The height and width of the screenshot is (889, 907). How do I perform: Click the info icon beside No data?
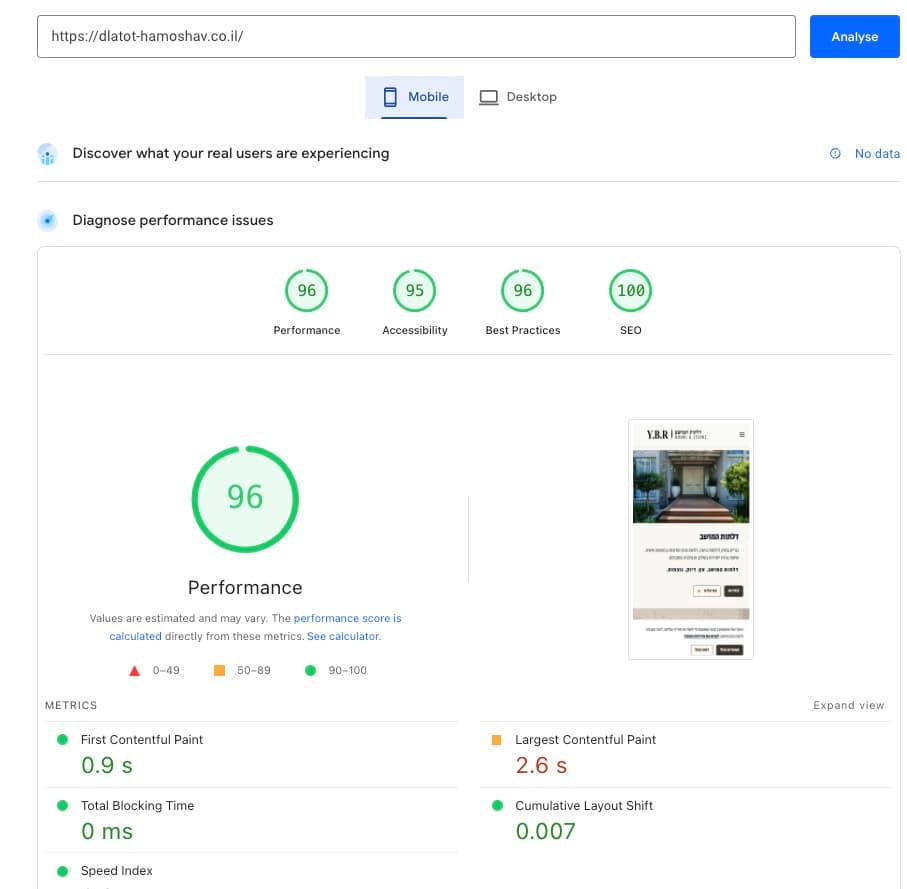click(836, 153)
